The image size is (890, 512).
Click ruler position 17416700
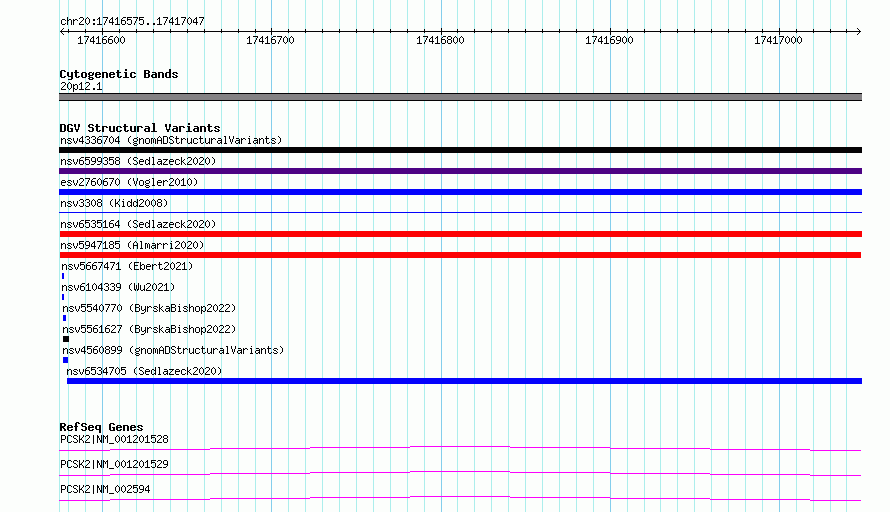pyautogui.click(x=270, y=40)
